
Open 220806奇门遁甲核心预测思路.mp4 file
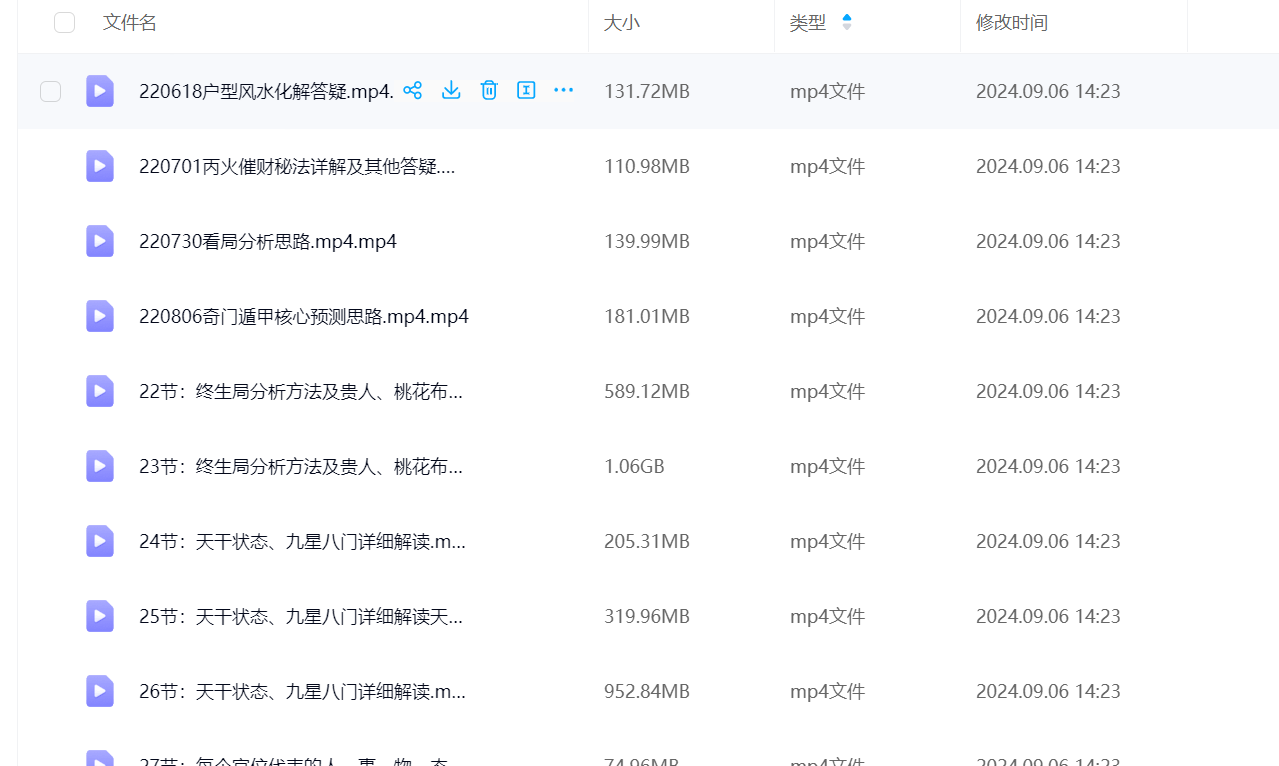point(303,316)
